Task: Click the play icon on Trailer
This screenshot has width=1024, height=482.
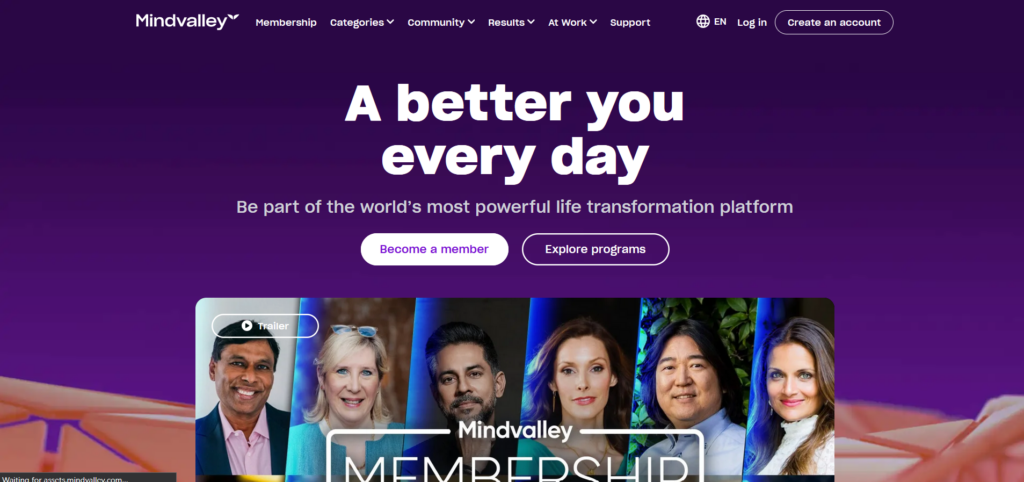Action: [247, 325]
